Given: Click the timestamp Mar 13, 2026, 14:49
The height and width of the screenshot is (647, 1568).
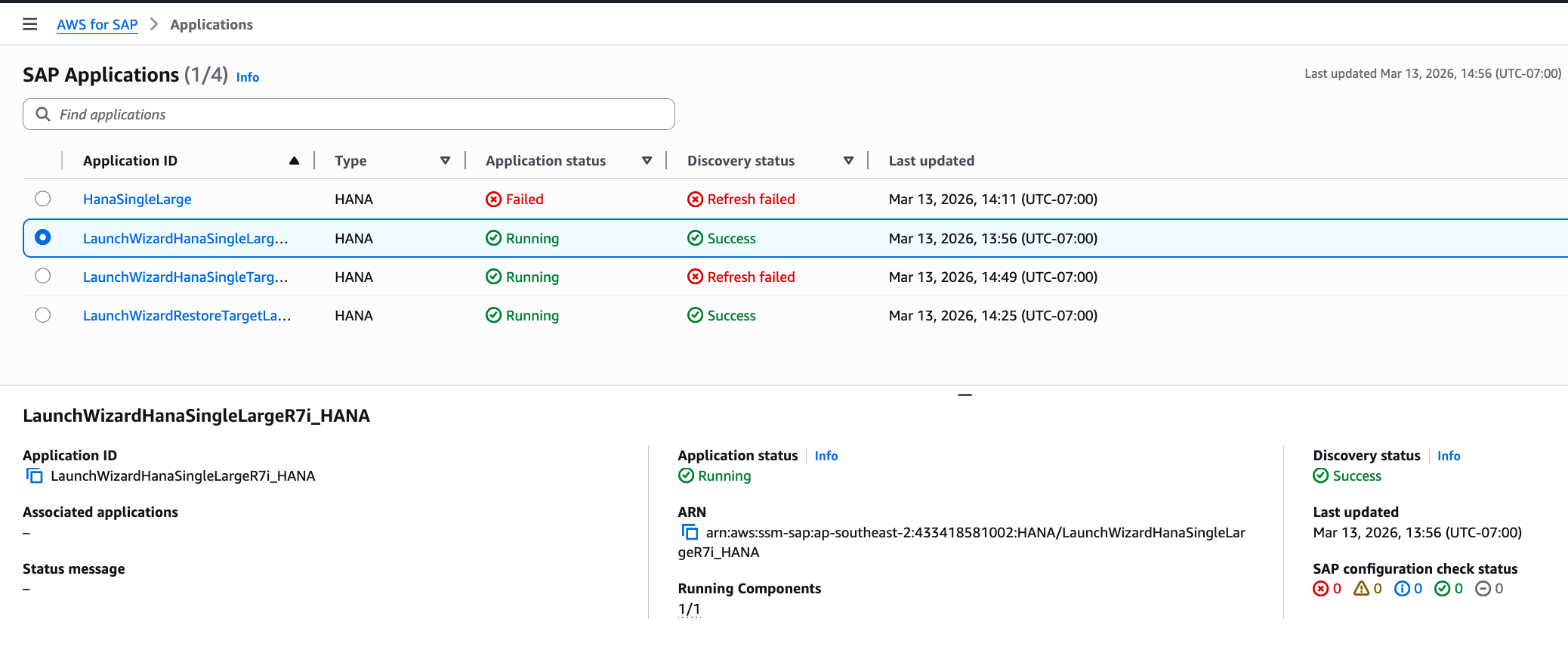Looking at the screenshot, I should [x=993, y=277].
